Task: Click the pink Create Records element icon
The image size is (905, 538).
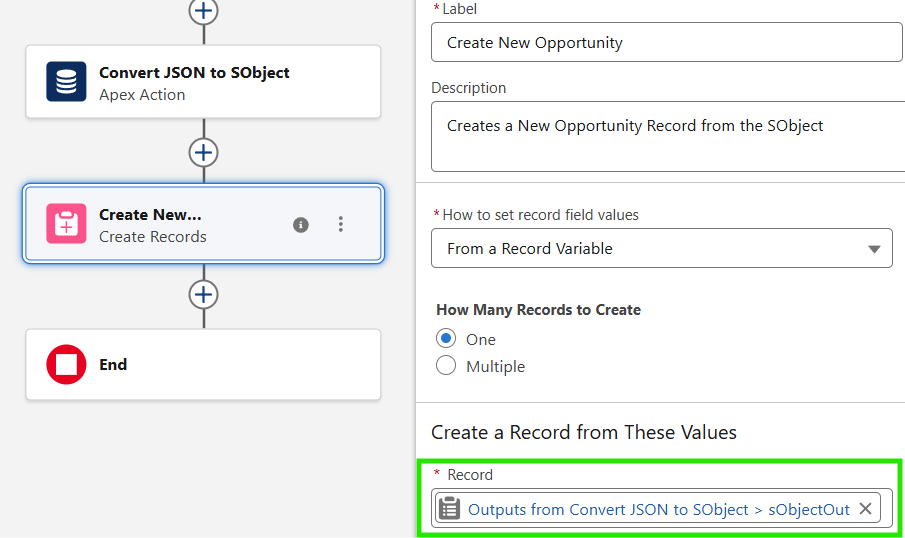Action: pyautogui.click(x=66, y=224)
